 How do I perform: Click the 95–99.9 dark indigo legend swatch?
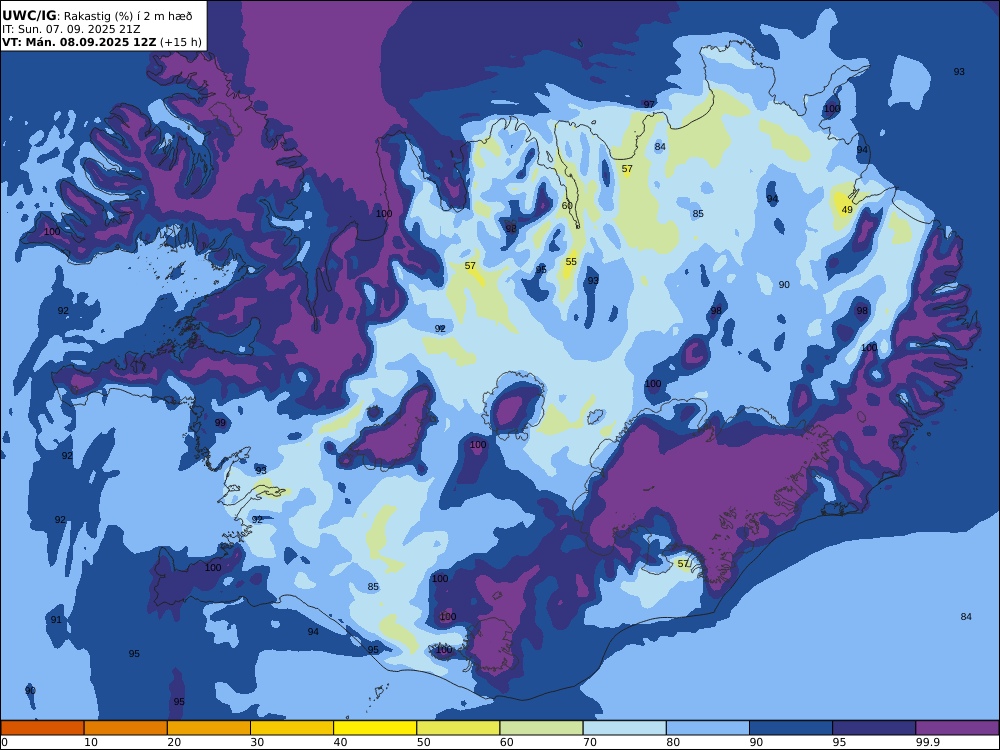pyautogui.click(x=874, y=728)
